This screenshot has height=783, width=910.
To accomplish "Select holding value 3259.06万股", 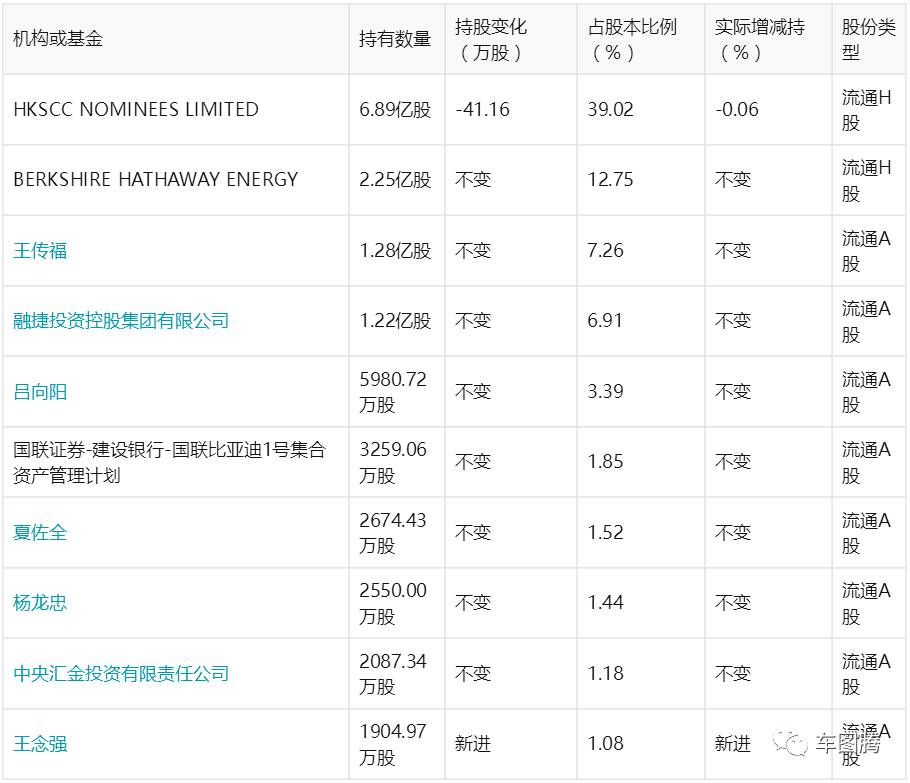I will tap(393, 462).
